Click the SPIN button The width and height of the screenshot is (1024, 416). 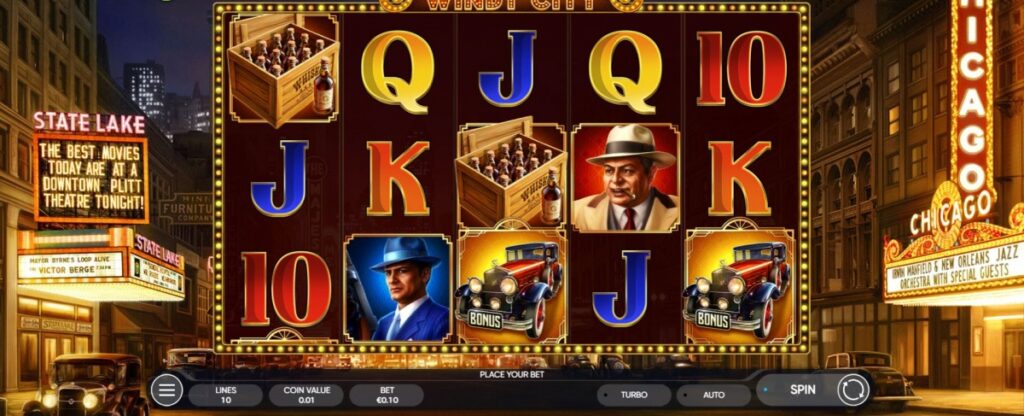point(802,389)
